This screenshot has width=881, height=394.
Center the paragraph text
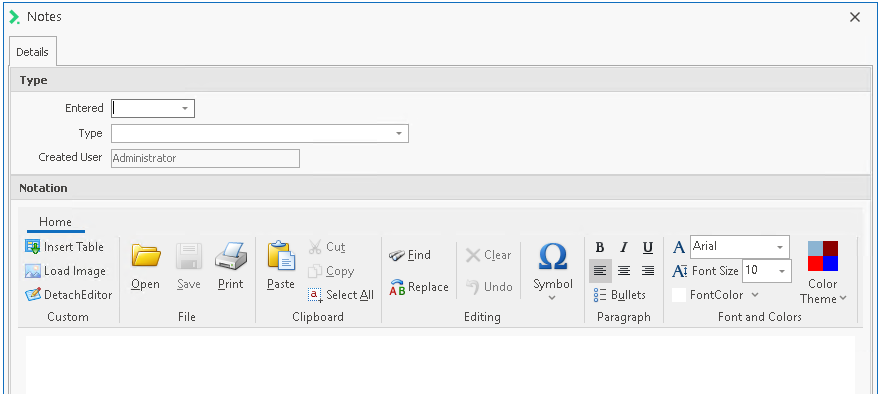click(624, 271)
